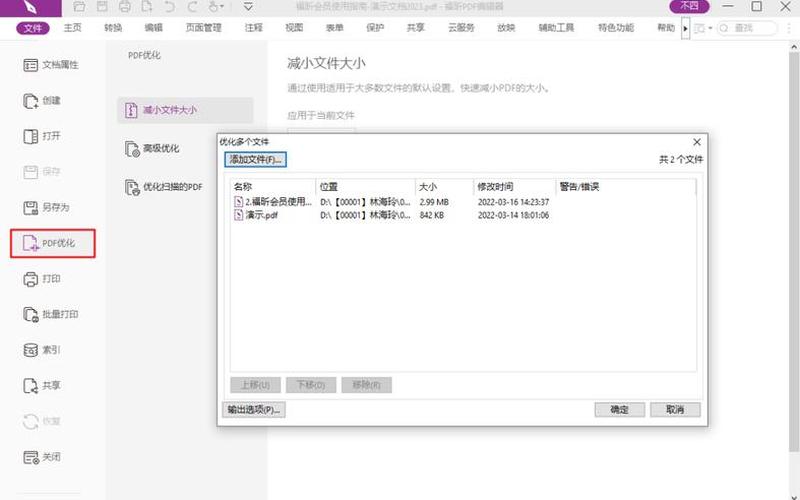Expand the customize quick access toolbar arrow
This screenshot has width=800, height=500.
pos(248,7)
